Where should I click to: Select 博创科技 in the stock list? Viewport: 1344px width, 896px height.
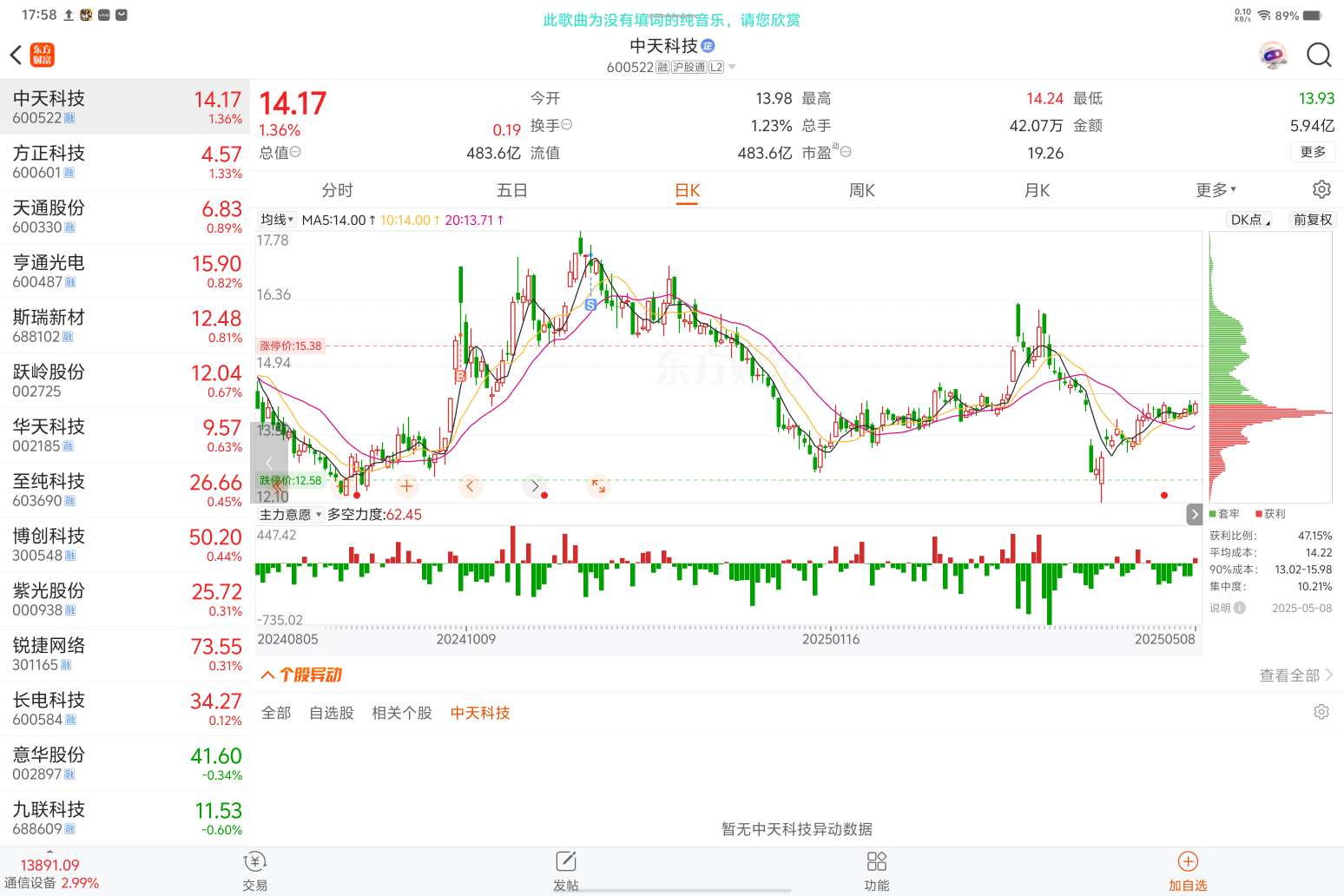coord(125,544)
